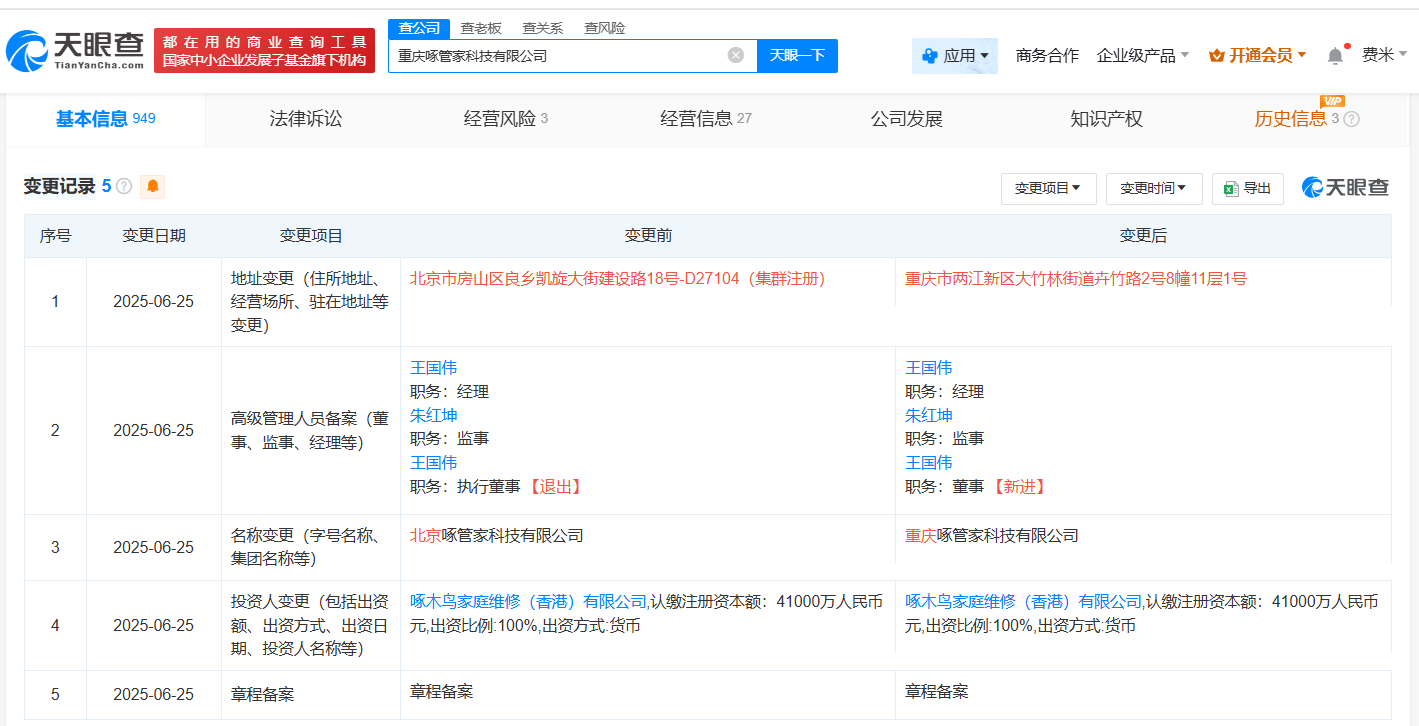This screenshot has height=726, width=1419.
Task: Open the 朱红坤 link in 变更前 column
Action: 434,415
